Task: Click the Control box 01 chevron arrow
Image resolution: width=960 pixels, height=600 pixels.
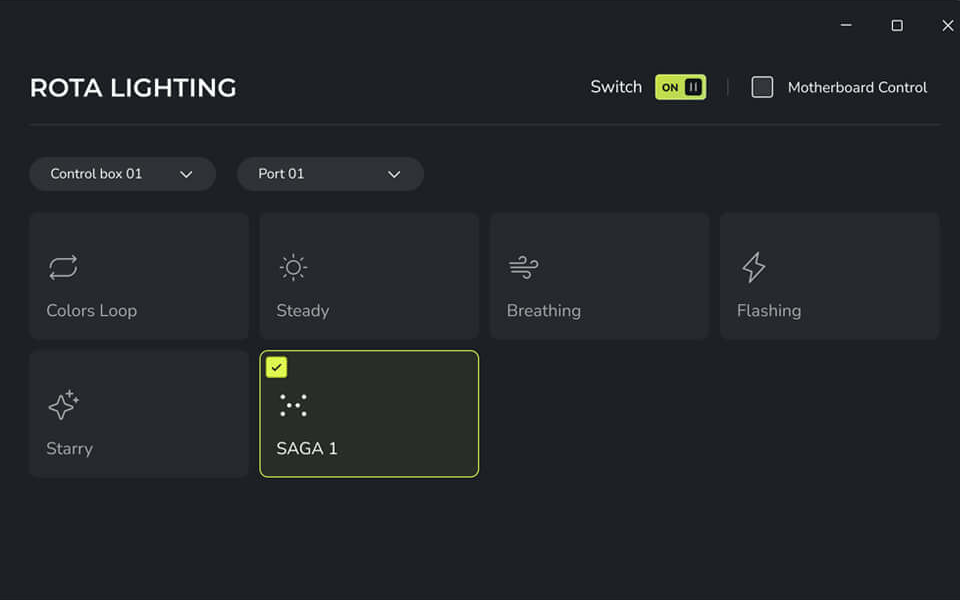Action: (x=186, y=174)
